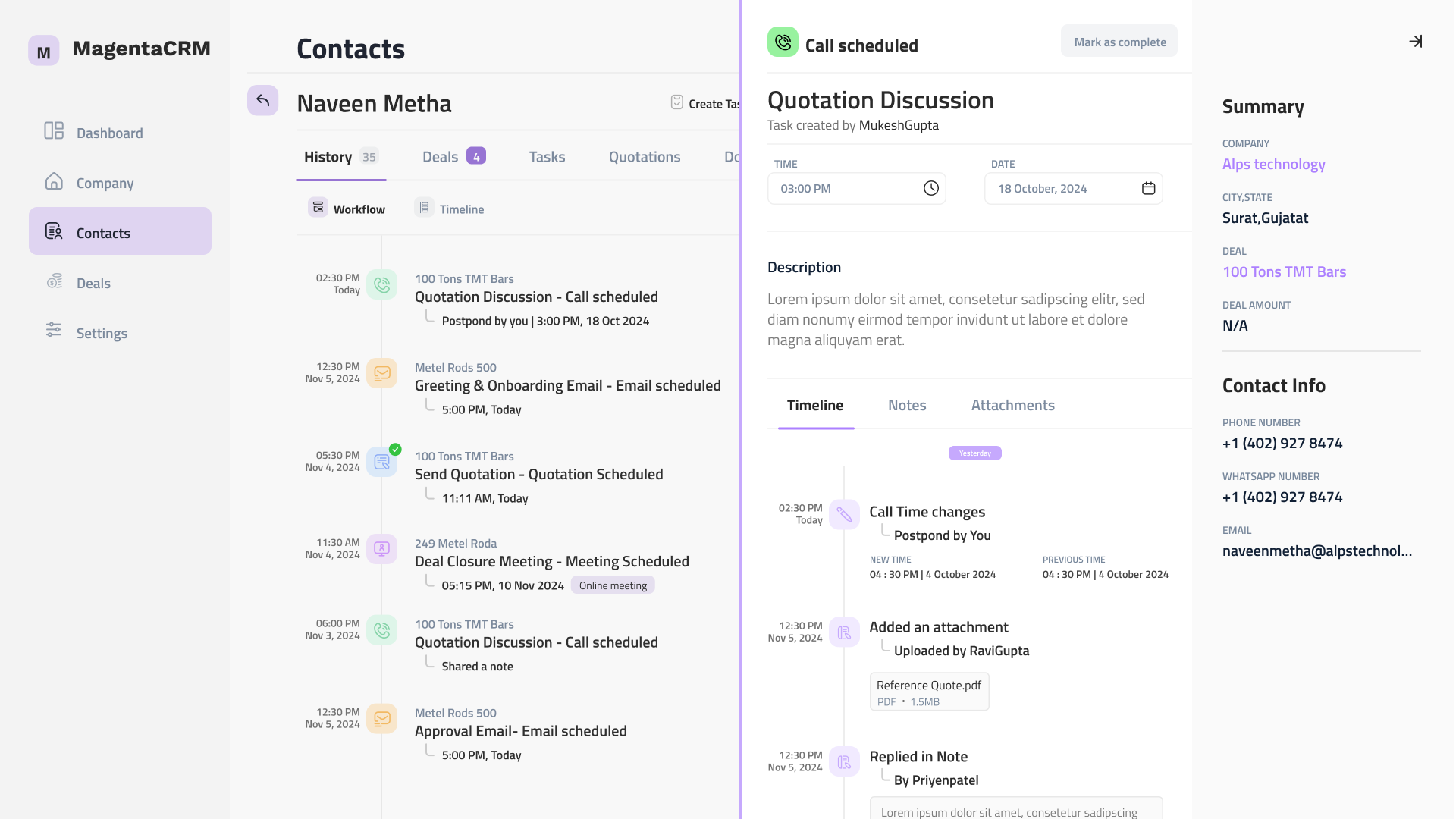
Task: Open the Deals tab with badge 4
Action: coord(453,157)
